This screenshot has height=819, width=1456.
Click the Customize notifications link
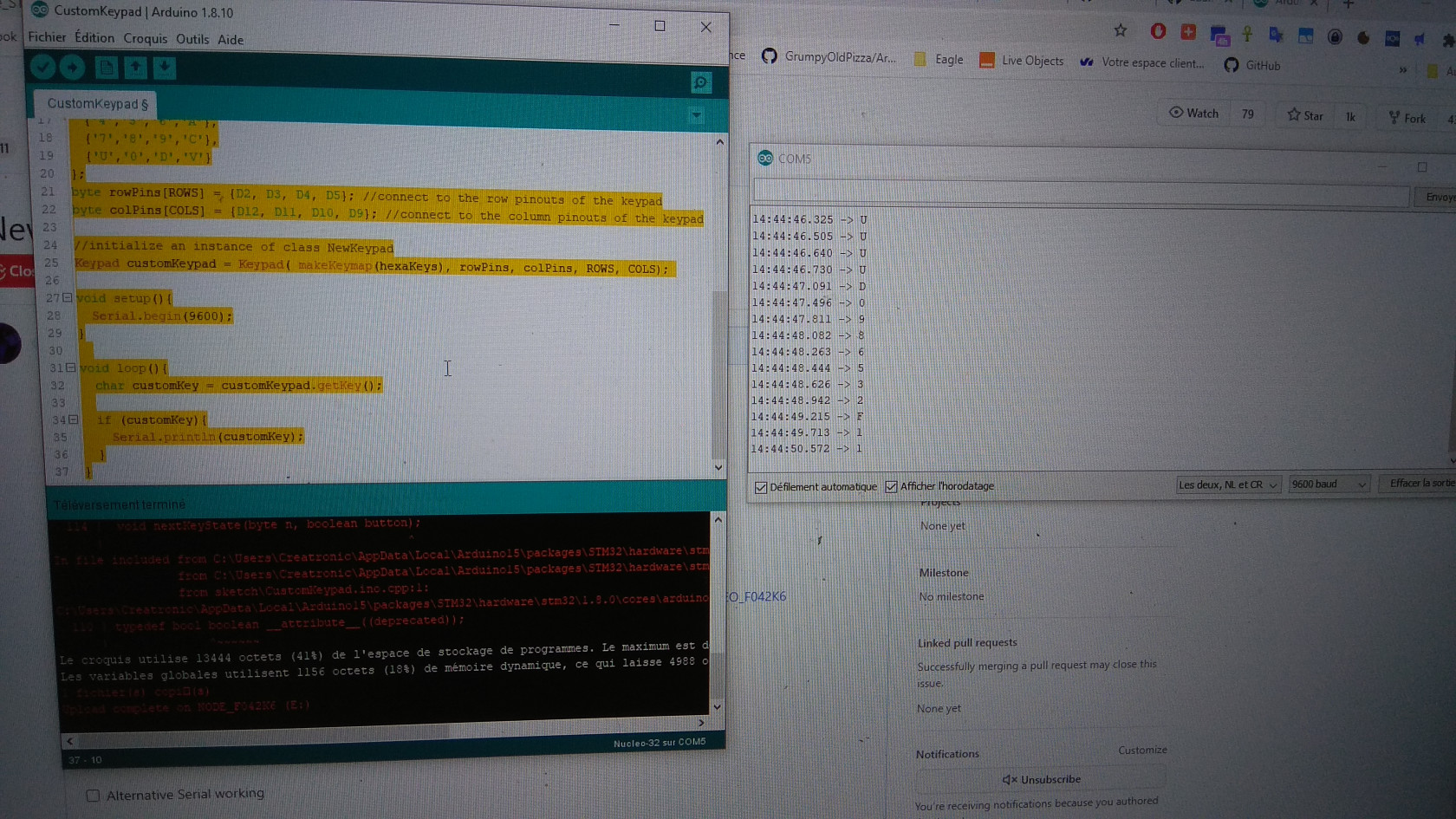(x=1142, y=750)
